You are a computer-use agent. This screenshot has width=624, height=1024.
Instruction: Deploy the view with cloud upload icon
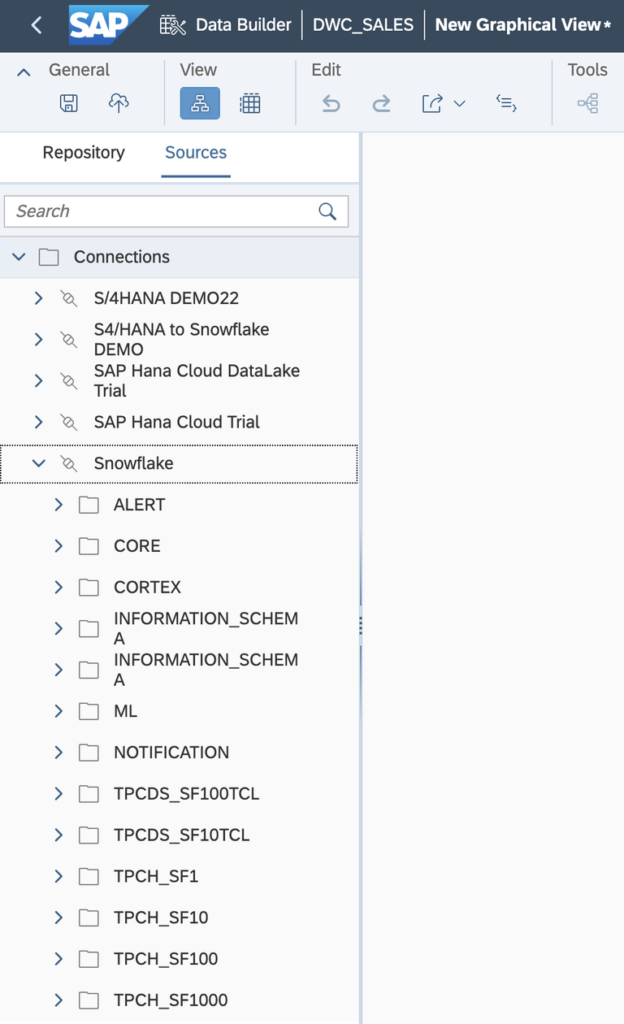coord(118,103)
